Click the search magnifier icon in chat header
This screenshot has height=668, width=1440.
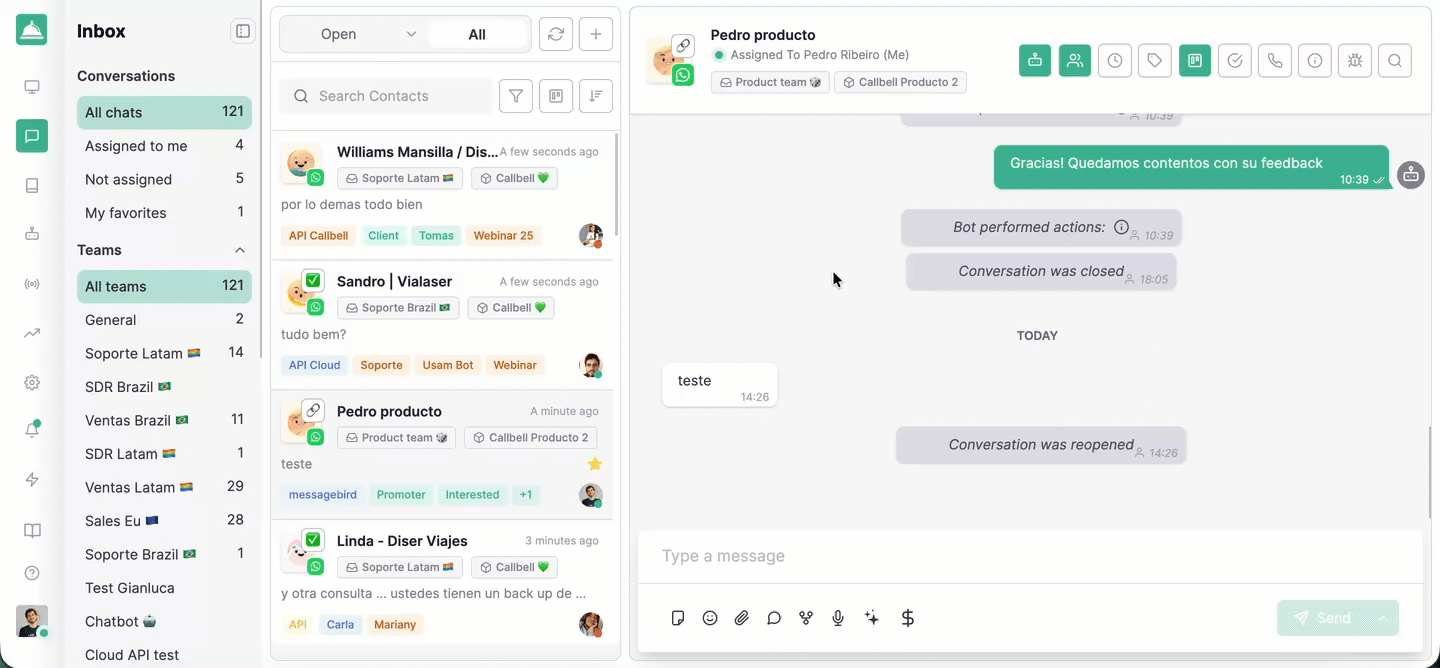(x=1395, y=61)
